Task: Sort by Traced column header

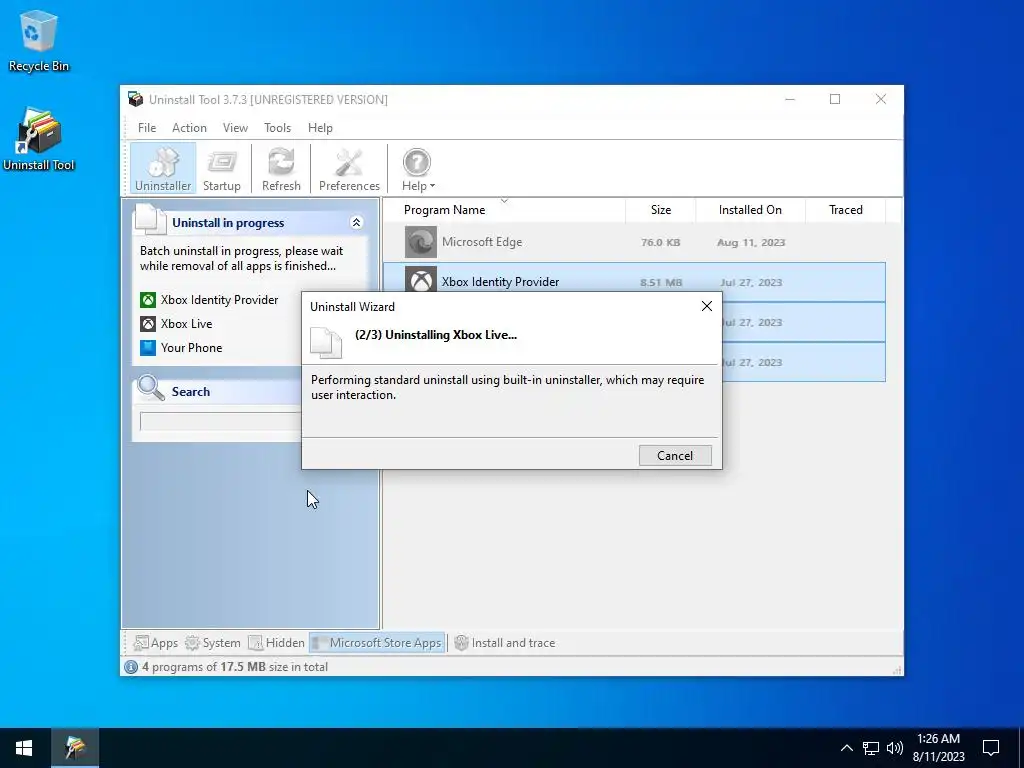Action: coord(846,210)
